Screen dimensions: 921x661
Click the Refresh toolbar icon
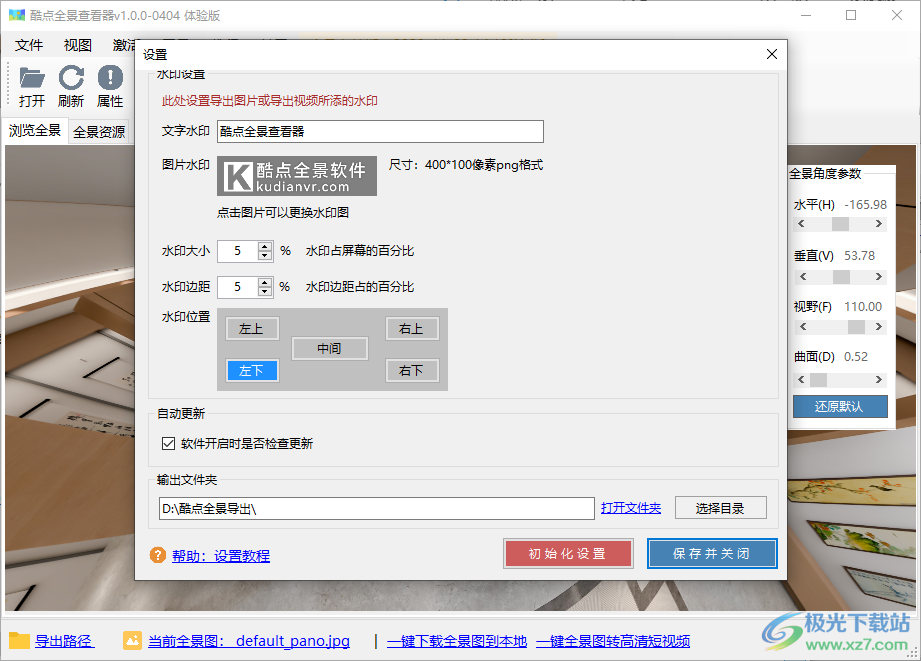click(x=71, y=78)
